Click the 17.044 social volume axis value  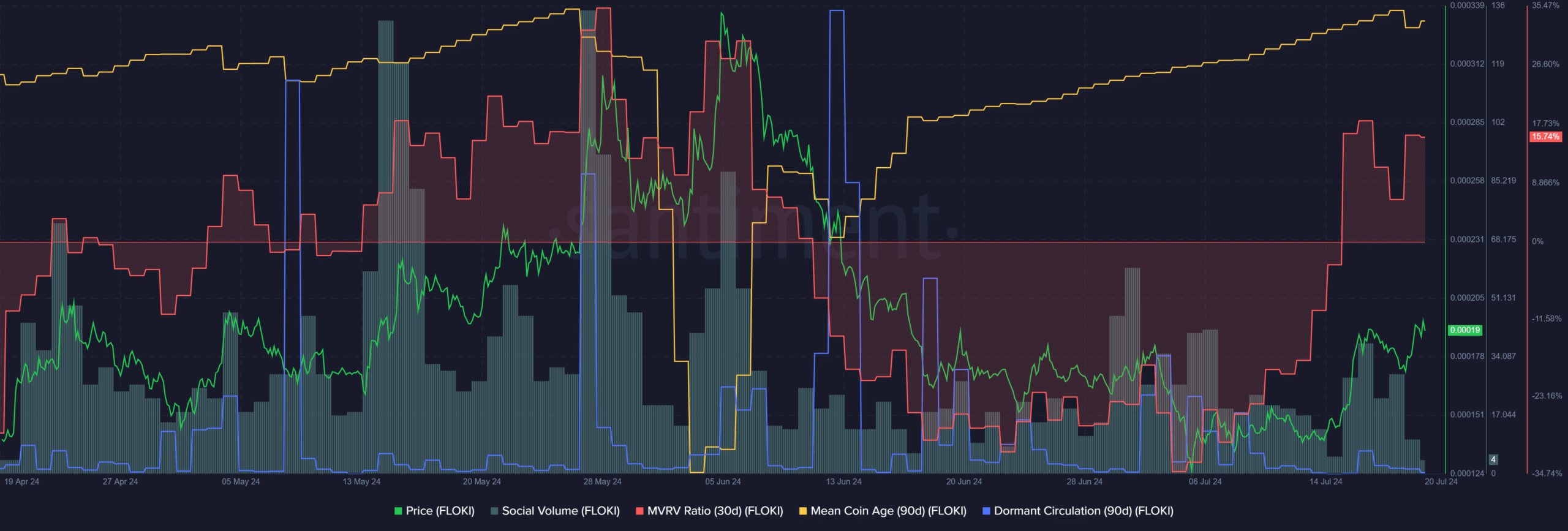[x=1504, y=415]
